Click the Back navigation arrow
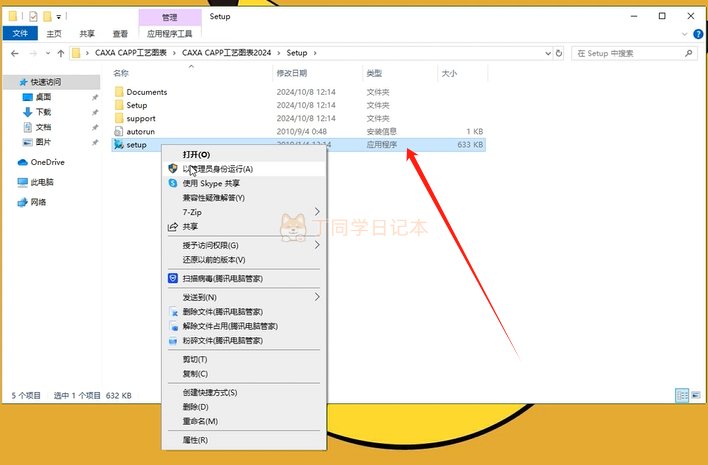Image resolution: width=708 pixels, height=465 pixels. [x=14, y=53]
